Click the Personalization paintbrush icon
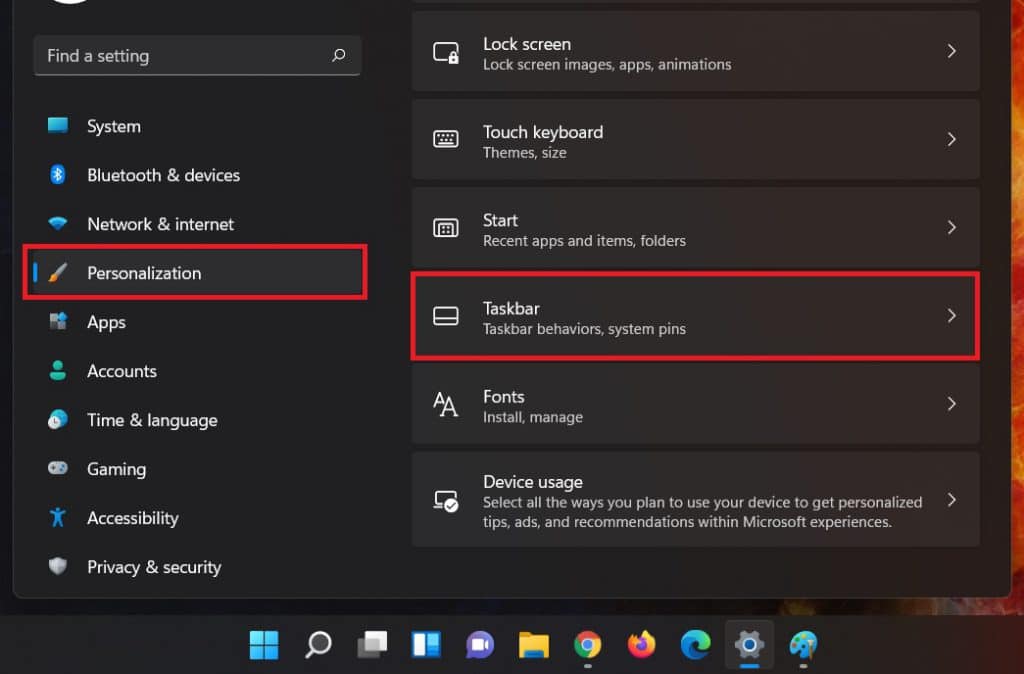Viewport: 1024px width, 674px height. pos(57,272)
